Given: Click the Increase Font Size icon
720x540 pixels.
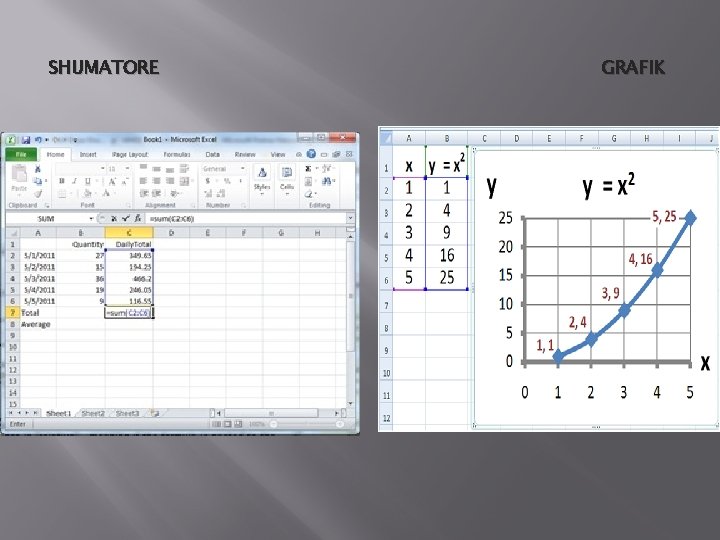Looking at the screenshot, I should (x=112, y=182).
